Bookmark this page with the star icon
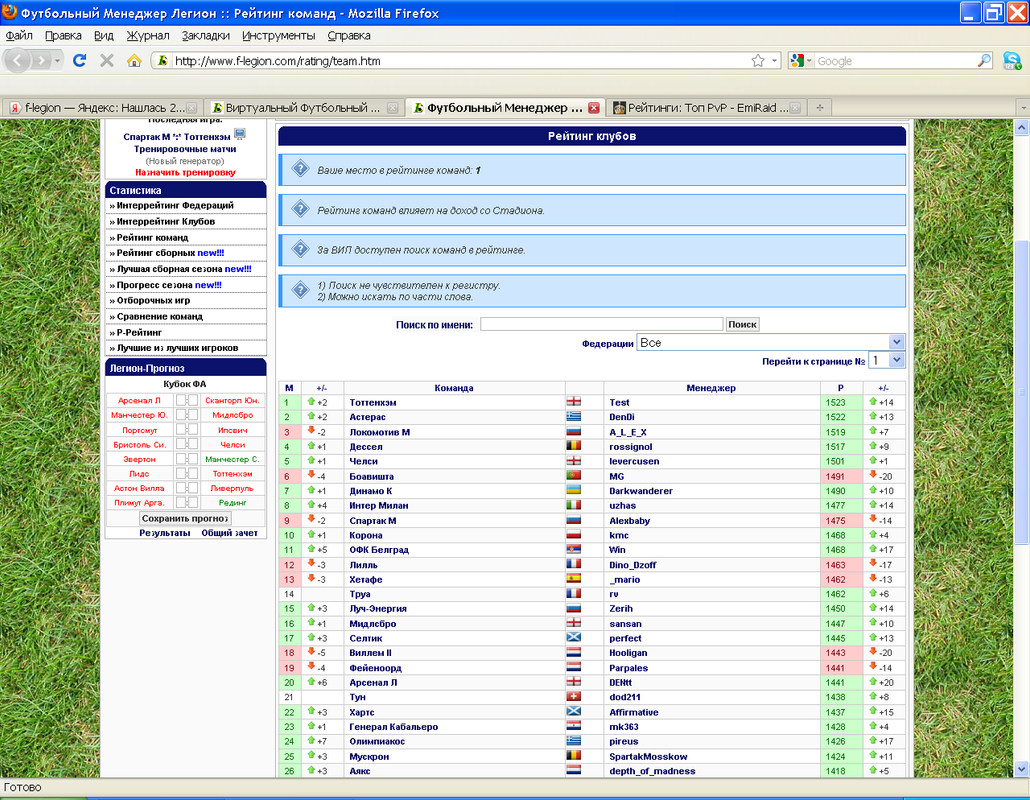 click(758, 60)
